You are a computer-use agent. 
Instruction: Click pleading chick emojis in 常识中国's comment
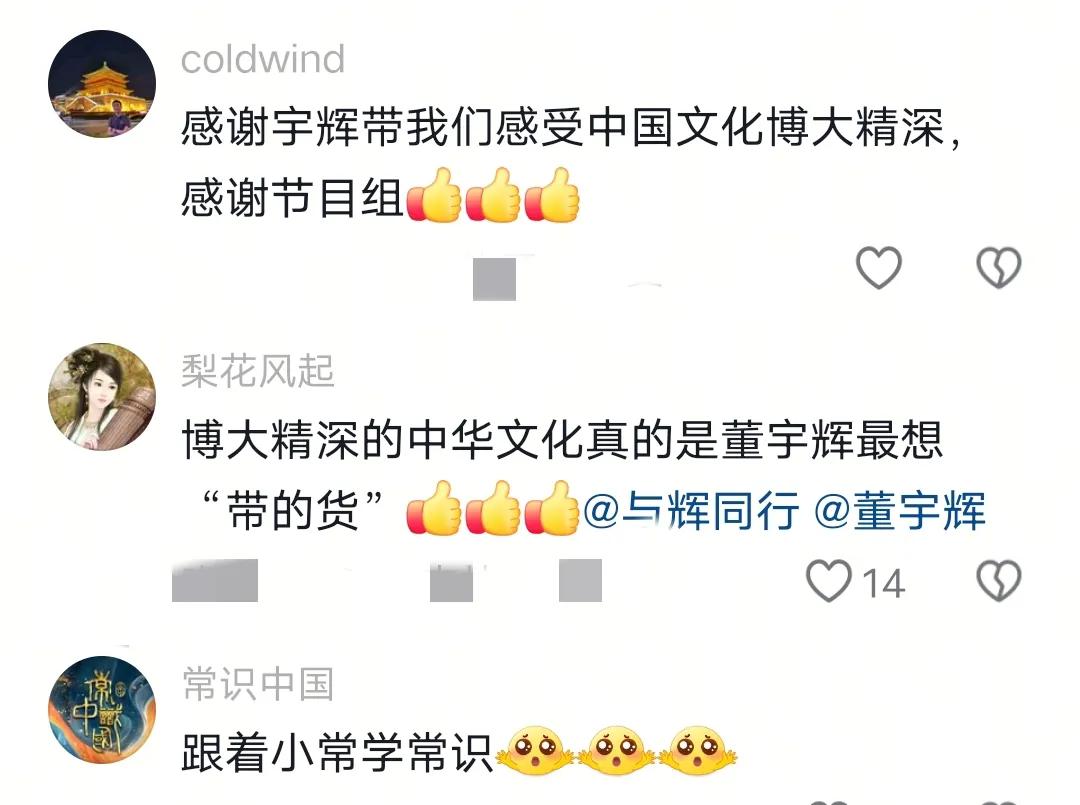click(616, 751)
